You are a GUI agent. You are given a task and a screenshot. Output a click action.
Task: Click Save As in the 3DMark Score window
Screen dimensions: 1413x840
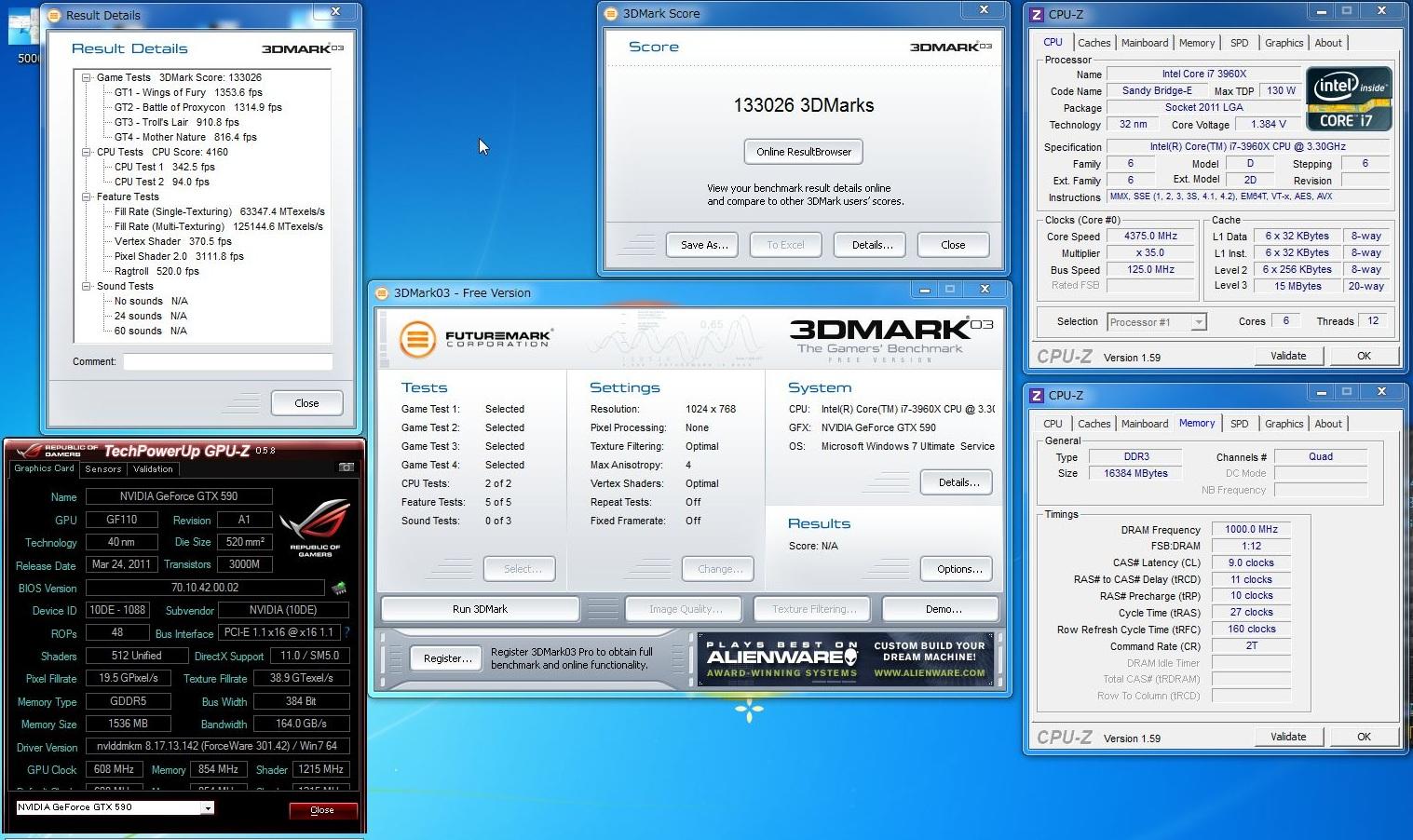703,245
